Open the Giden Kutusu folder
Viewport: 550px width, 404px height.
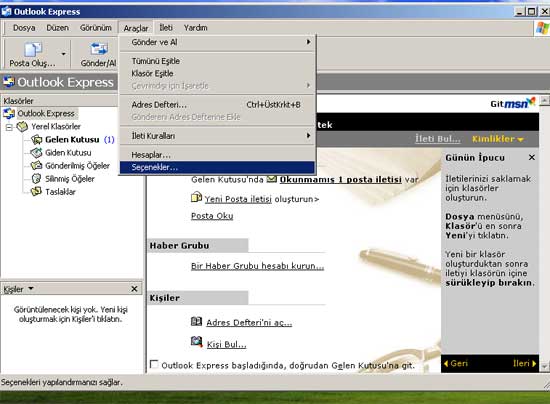(x=68, y=153)
